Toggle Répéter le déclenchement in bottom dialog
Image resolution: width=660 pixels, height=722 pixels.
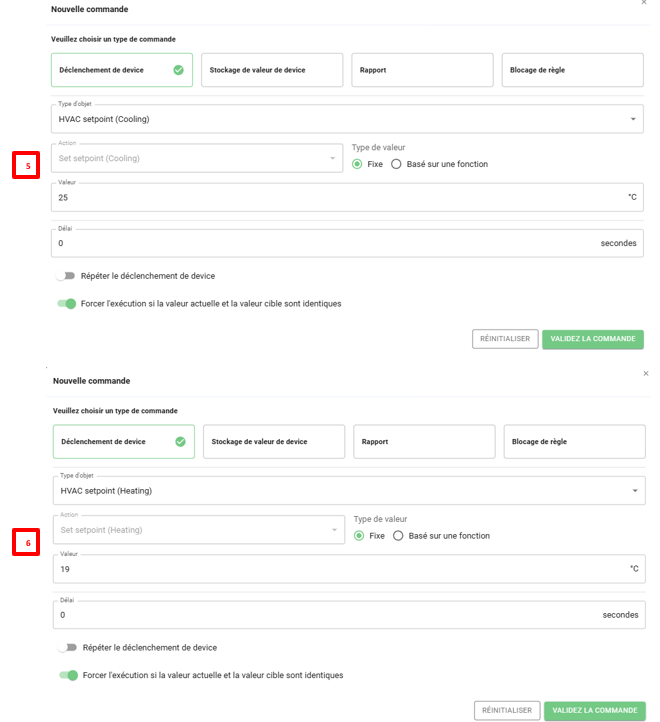[x=68, y=648]
